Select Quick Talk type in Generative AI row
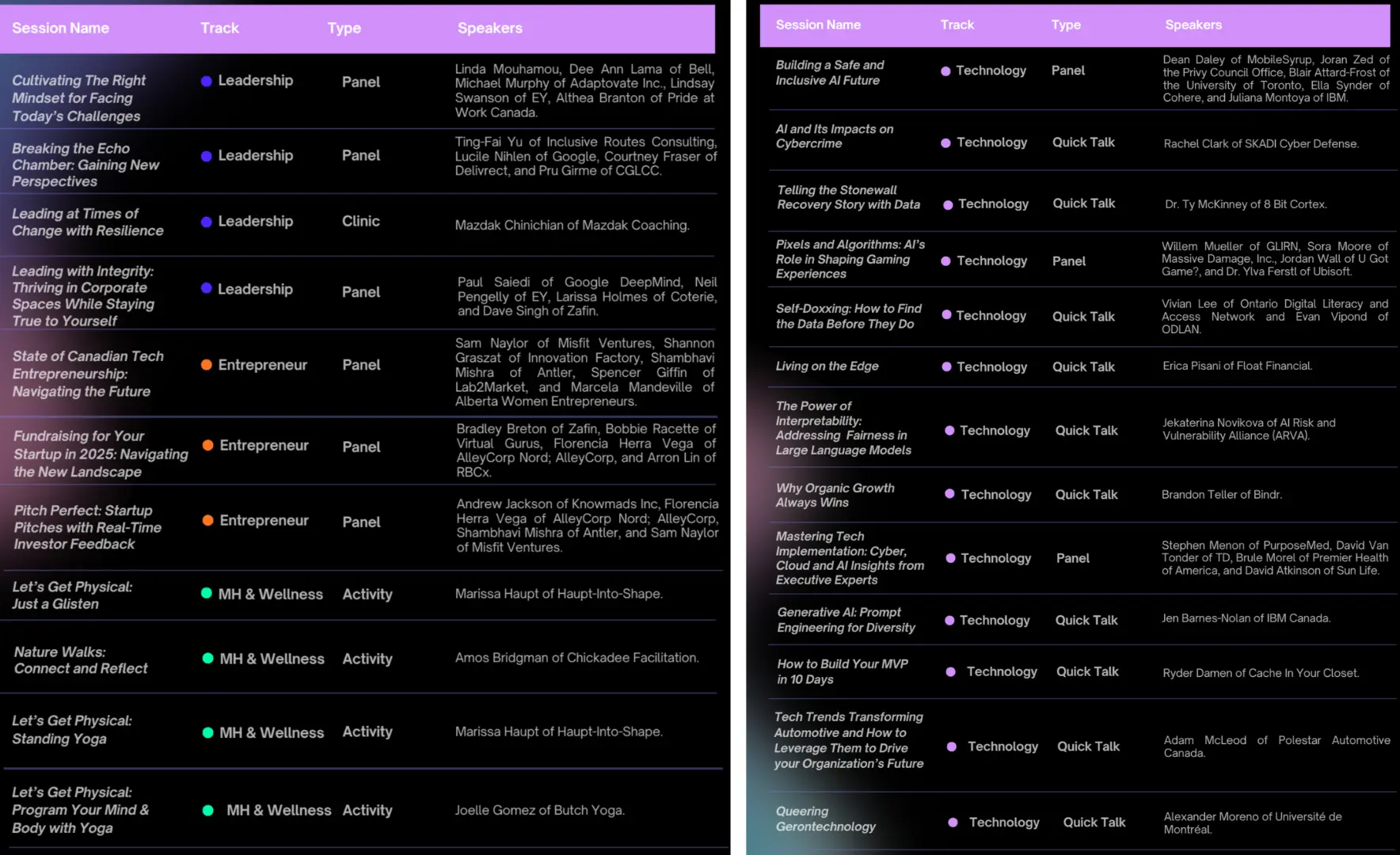This screenshot has height=855, width=1400. click(x=1086, y=621)
